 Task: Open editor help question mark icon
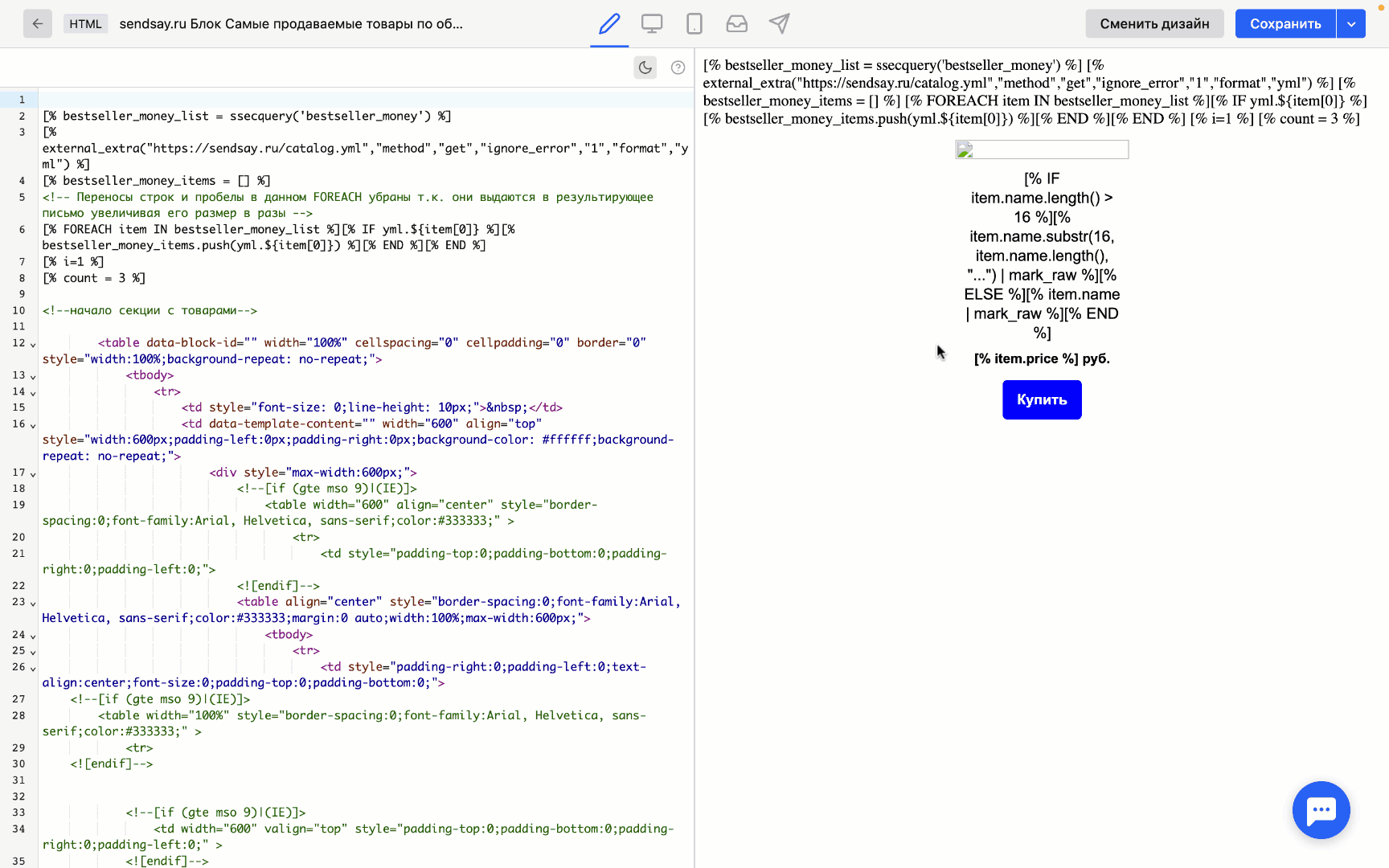[678, 68]
